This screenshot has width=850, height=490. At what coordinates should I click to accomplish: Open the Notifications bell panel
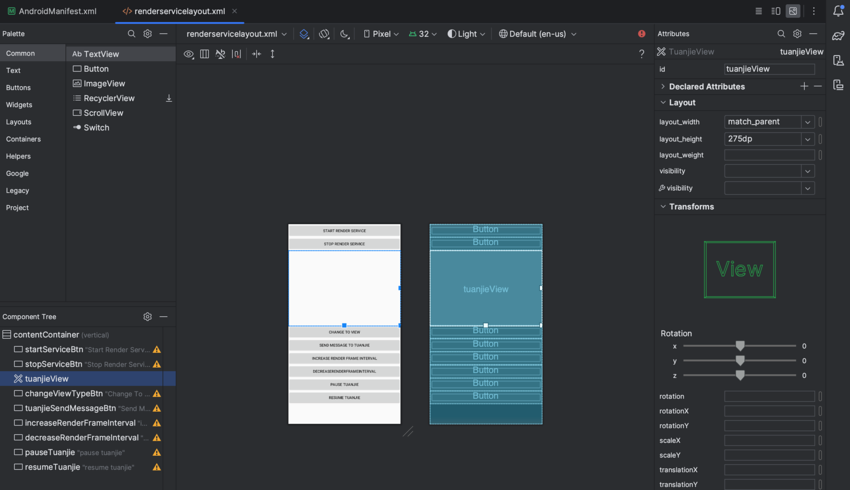838,11
